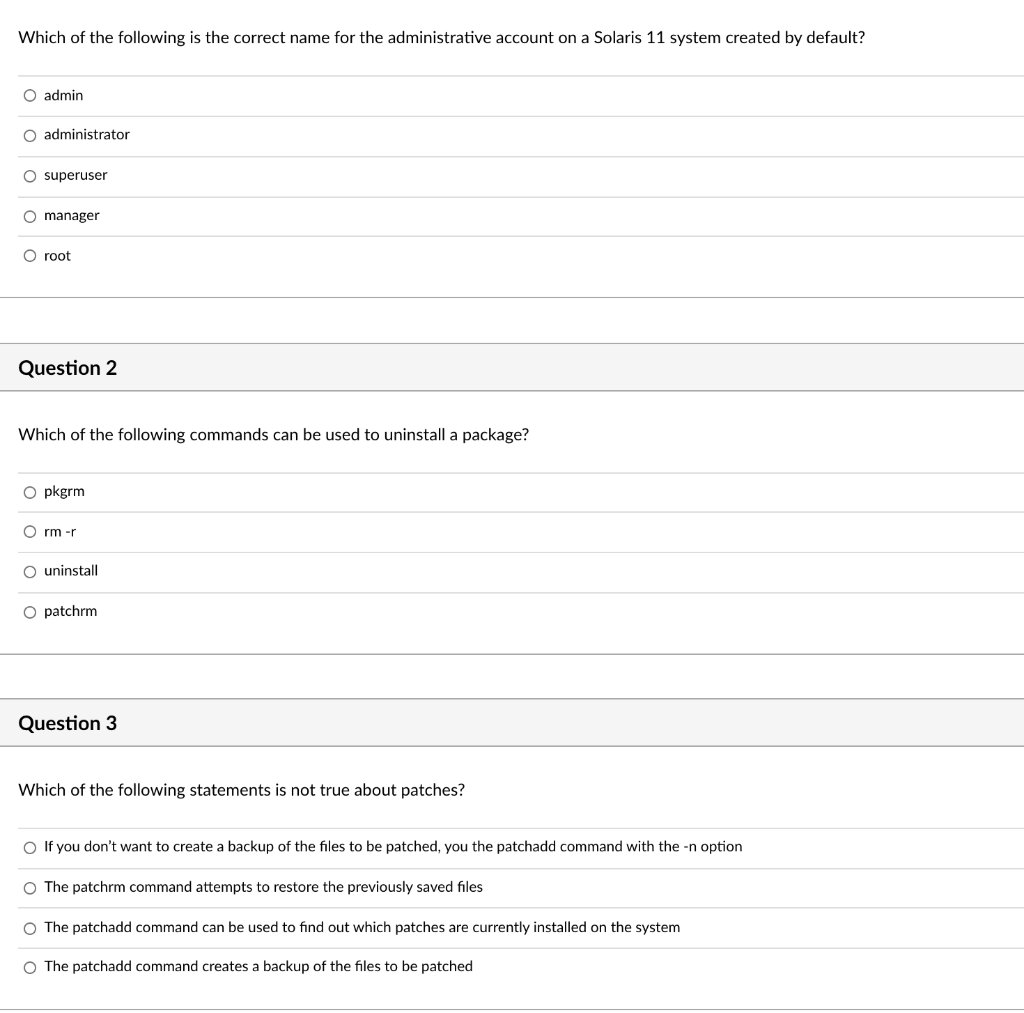The image size is (1024, 1013).
Task: Select the admin answer option
Action: pyautogui.click(x=31, y=95)
